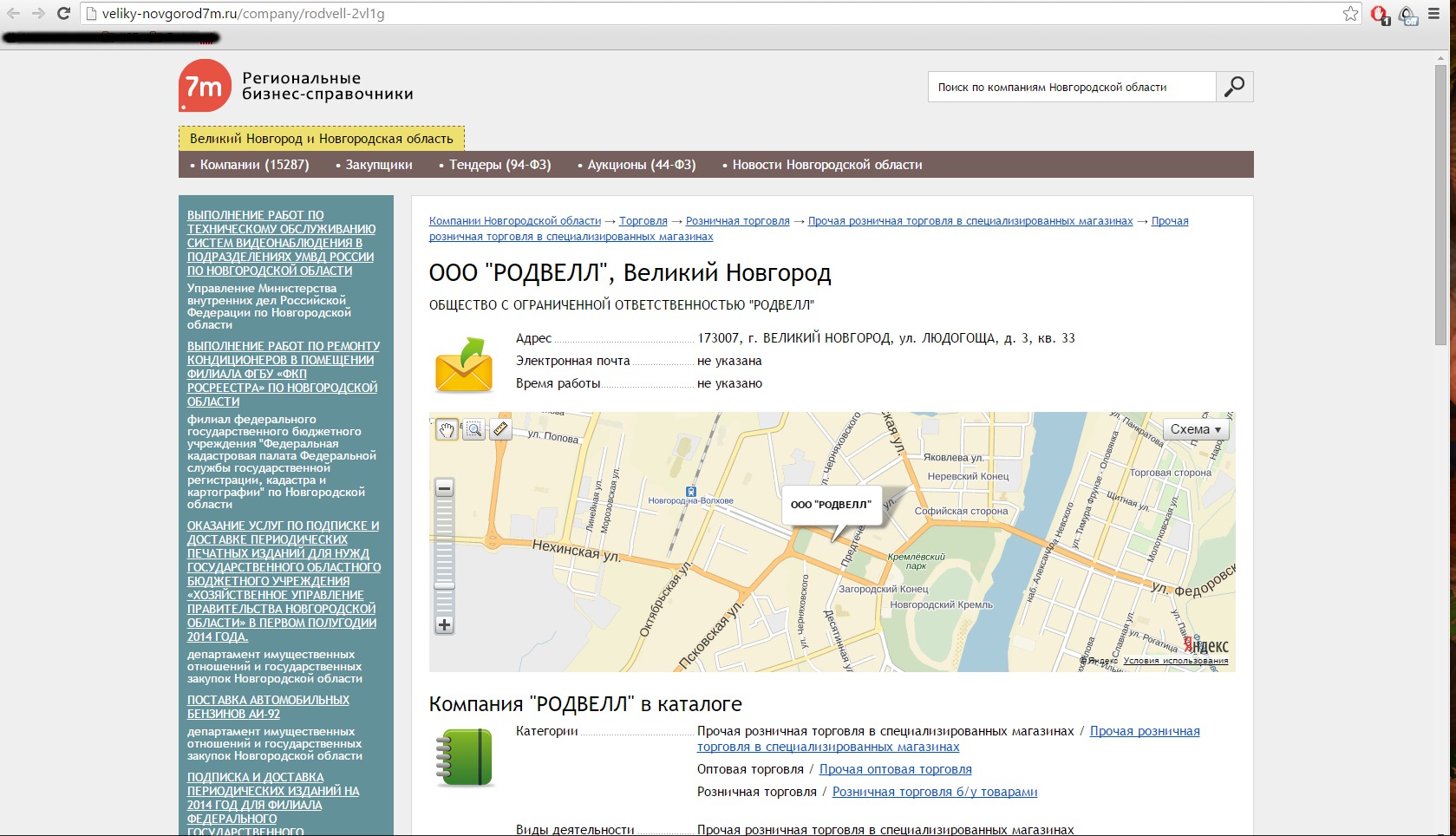Image resolution: width=1456 pixels, height=836 pixels.
Task: Open the Схема map type dropdown
Action: pos(1195,429)
